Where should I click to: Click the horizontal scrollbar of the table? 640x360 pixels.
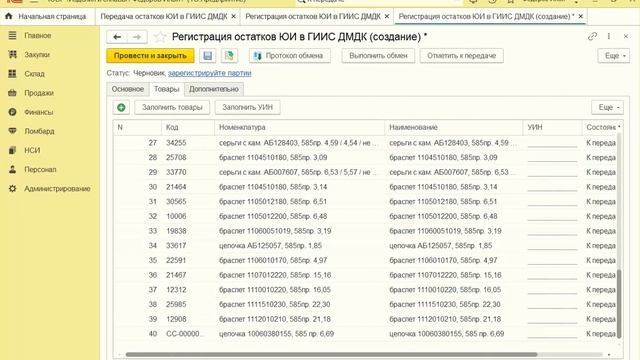click(x=331, y=354)
